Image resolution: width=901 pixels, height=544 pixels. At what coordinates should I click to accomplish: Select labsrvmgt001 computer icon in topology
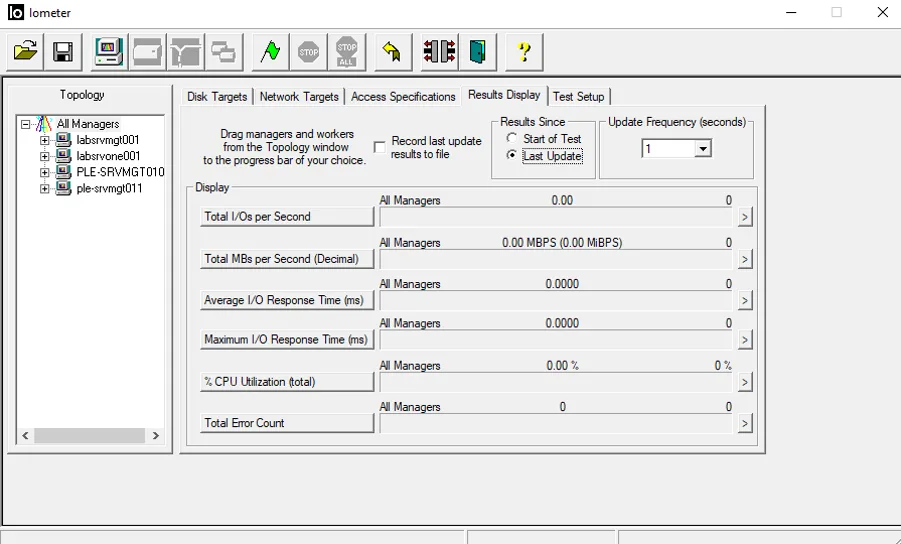(64, 140)
